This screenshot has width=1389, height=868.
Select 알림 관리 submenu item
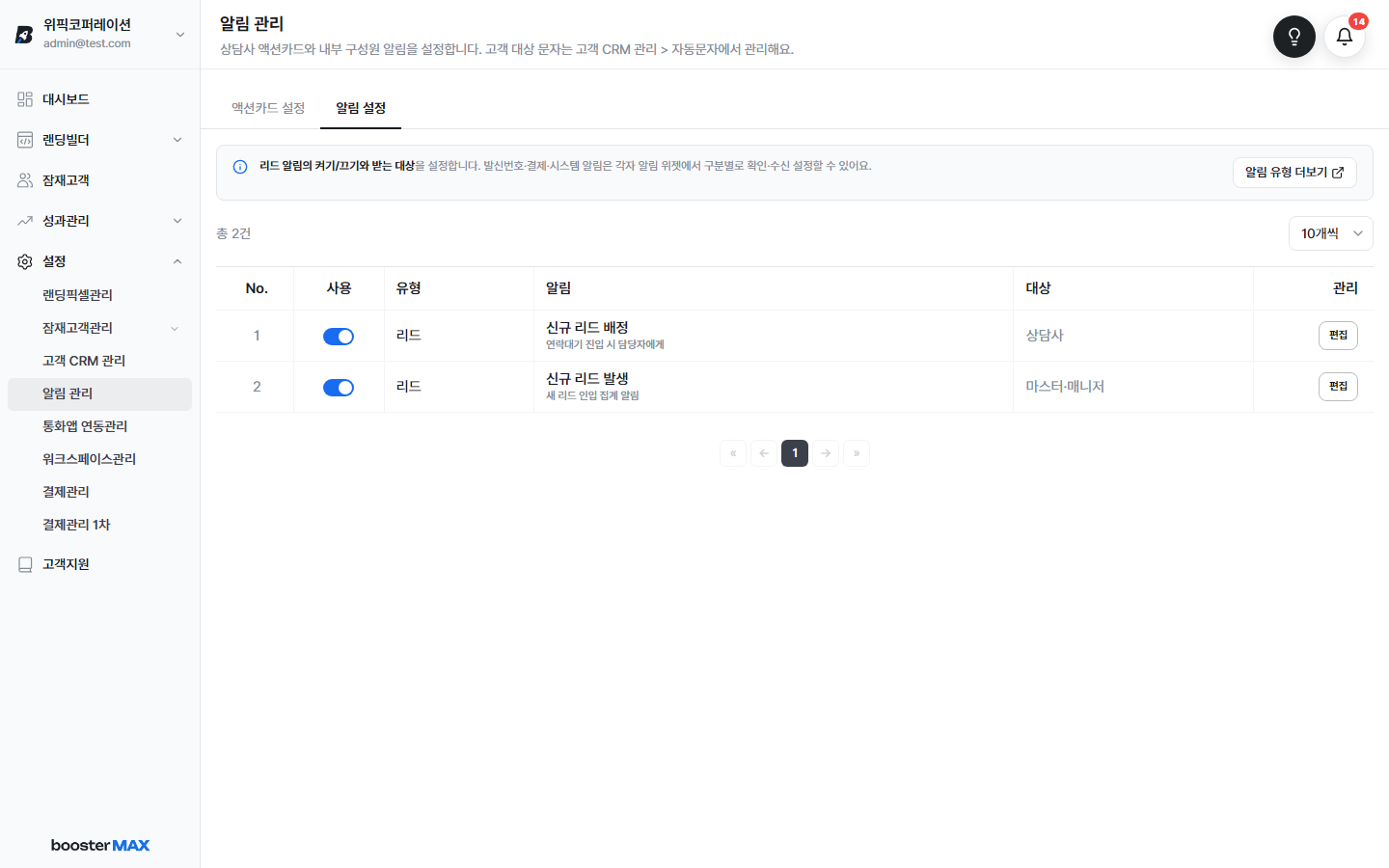[x=99, y=393]
